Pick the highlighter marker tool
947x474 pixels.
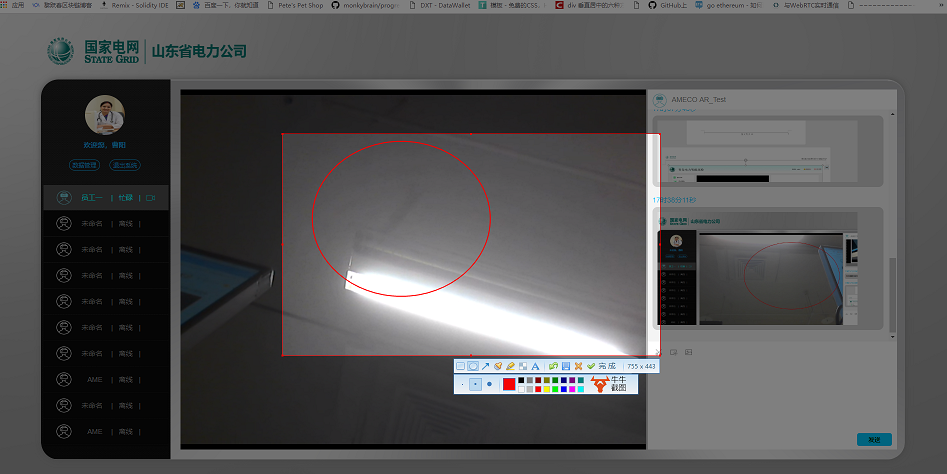click(x=510, y=366)
